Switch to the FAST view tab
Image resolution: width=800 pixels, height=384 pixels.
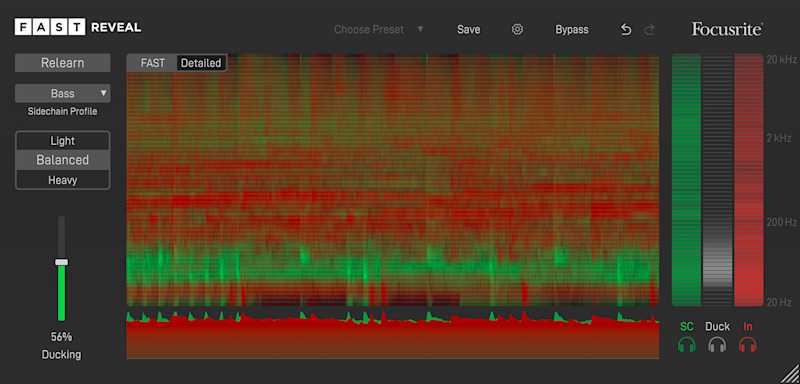[153, 63]
